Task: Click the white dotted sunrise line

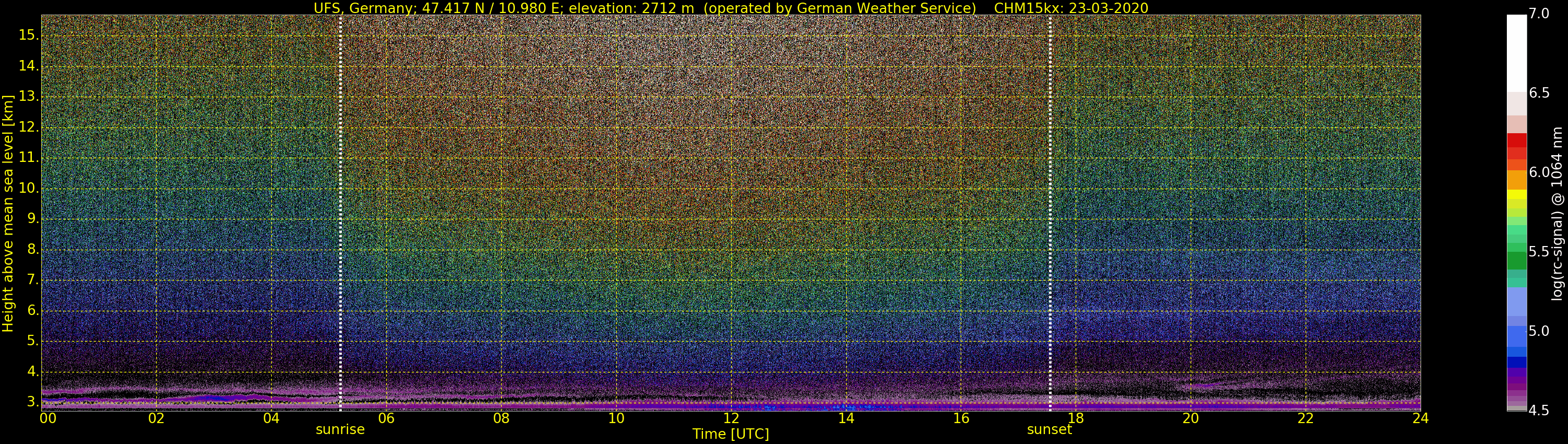Action: 340,212
